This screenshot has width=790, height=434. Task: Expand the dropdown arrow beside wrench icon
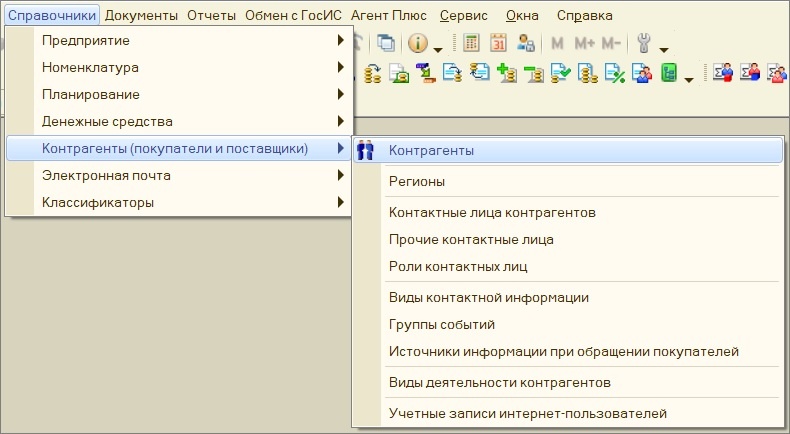(x=664, y=49)
